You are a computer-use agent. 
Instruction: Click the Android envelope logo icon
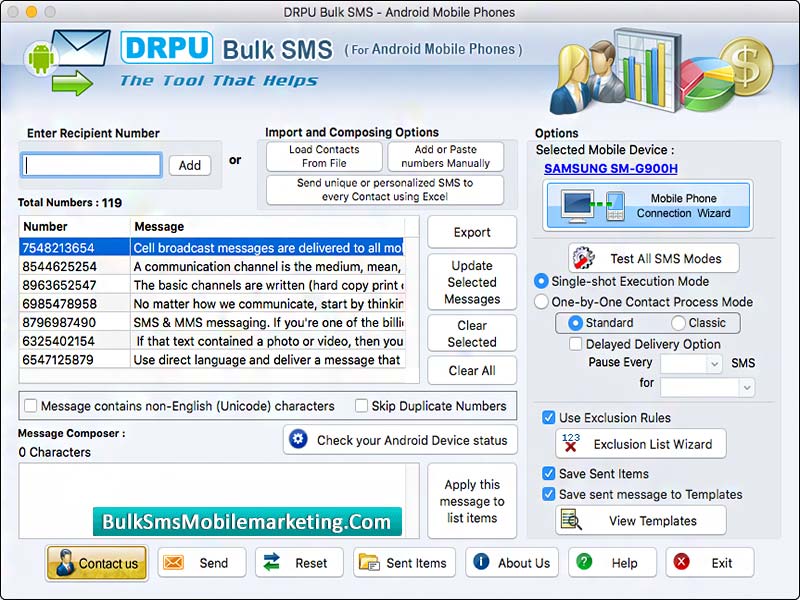tap(68, 61)
